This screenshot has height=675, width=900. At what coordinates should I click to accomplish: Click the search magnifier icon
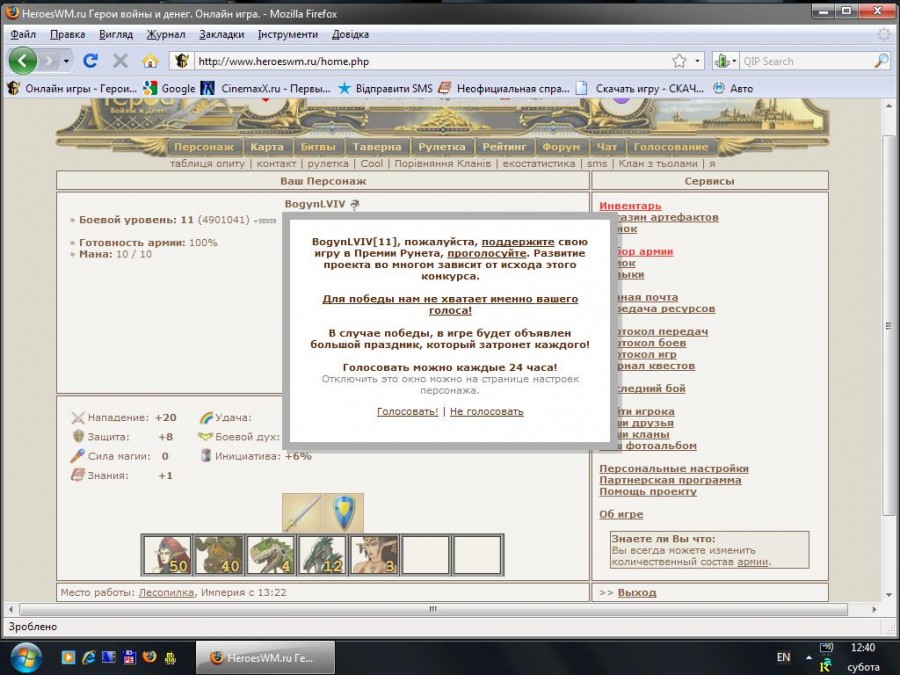coord(881,61)
